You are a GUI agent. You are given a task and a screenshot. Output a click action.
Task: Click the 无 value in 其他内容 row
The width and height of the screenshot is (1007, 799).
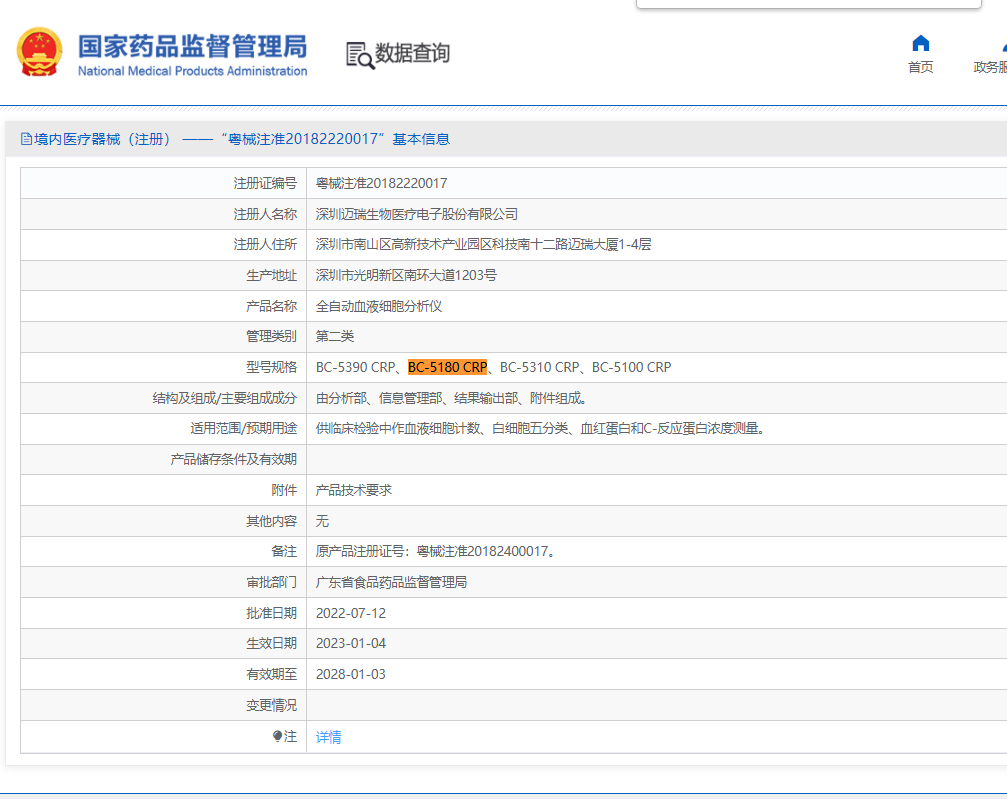point(322,521)
